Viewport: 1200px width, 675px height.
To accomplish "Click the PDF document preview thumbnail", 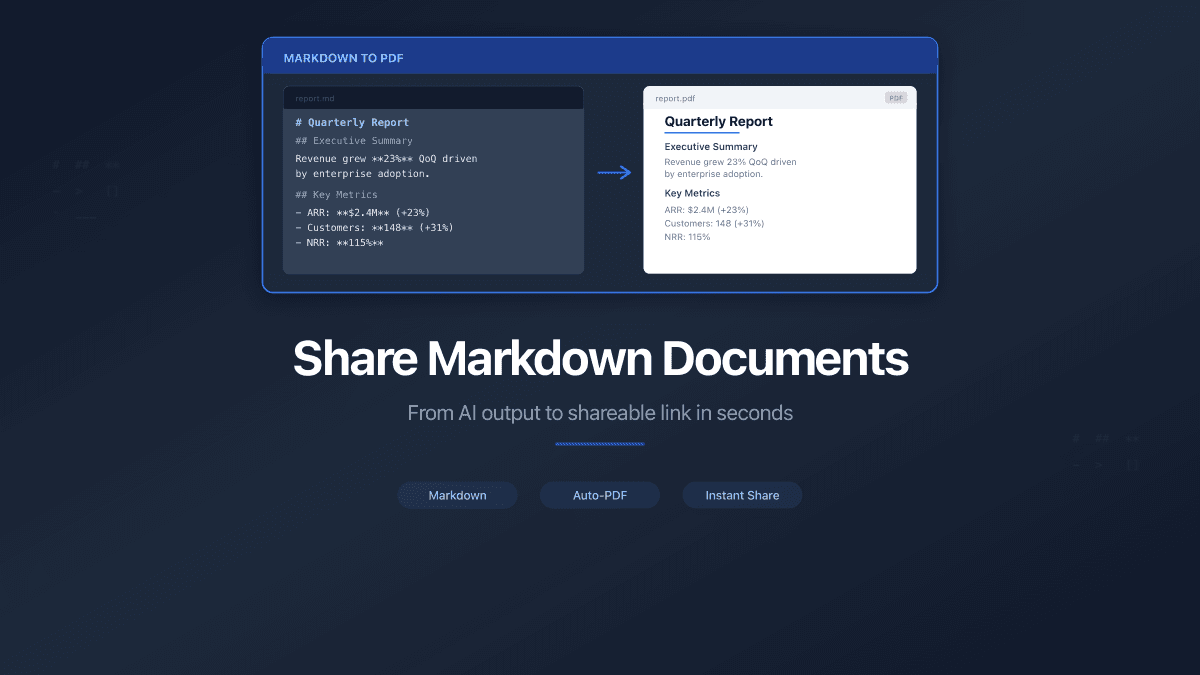I will pyautogui.click(x=780, y=178).
